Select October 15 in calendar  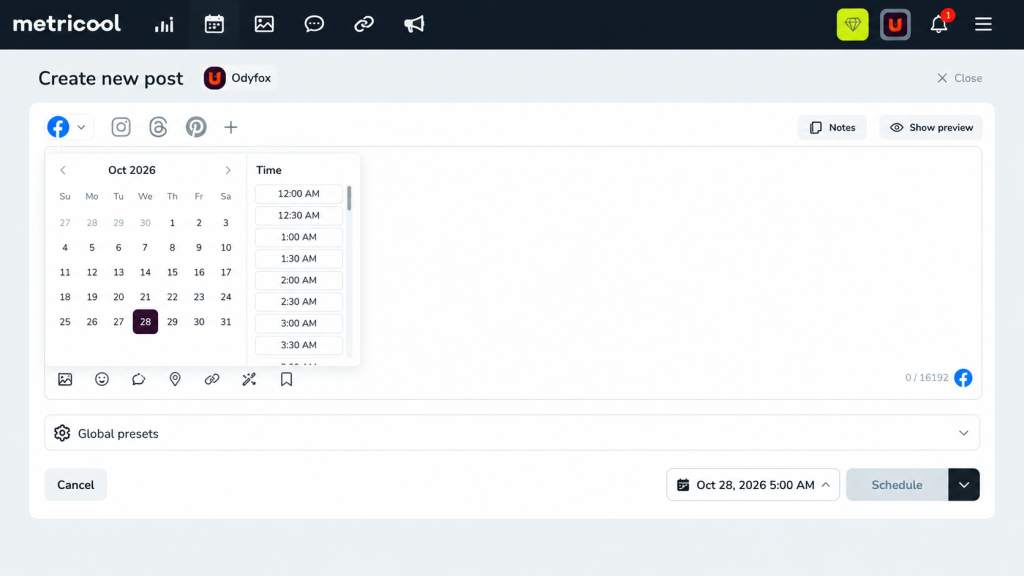point(172,272)
